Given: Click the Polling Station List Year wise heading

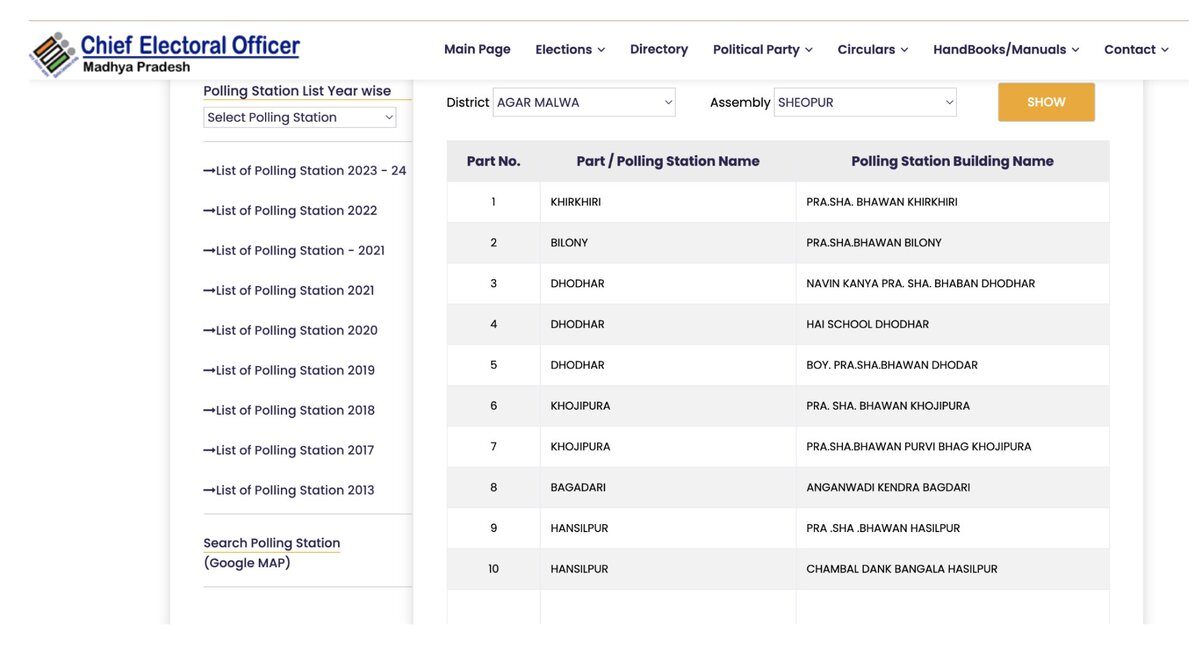Looking at the screenshot, I should (x=297, y=91).
